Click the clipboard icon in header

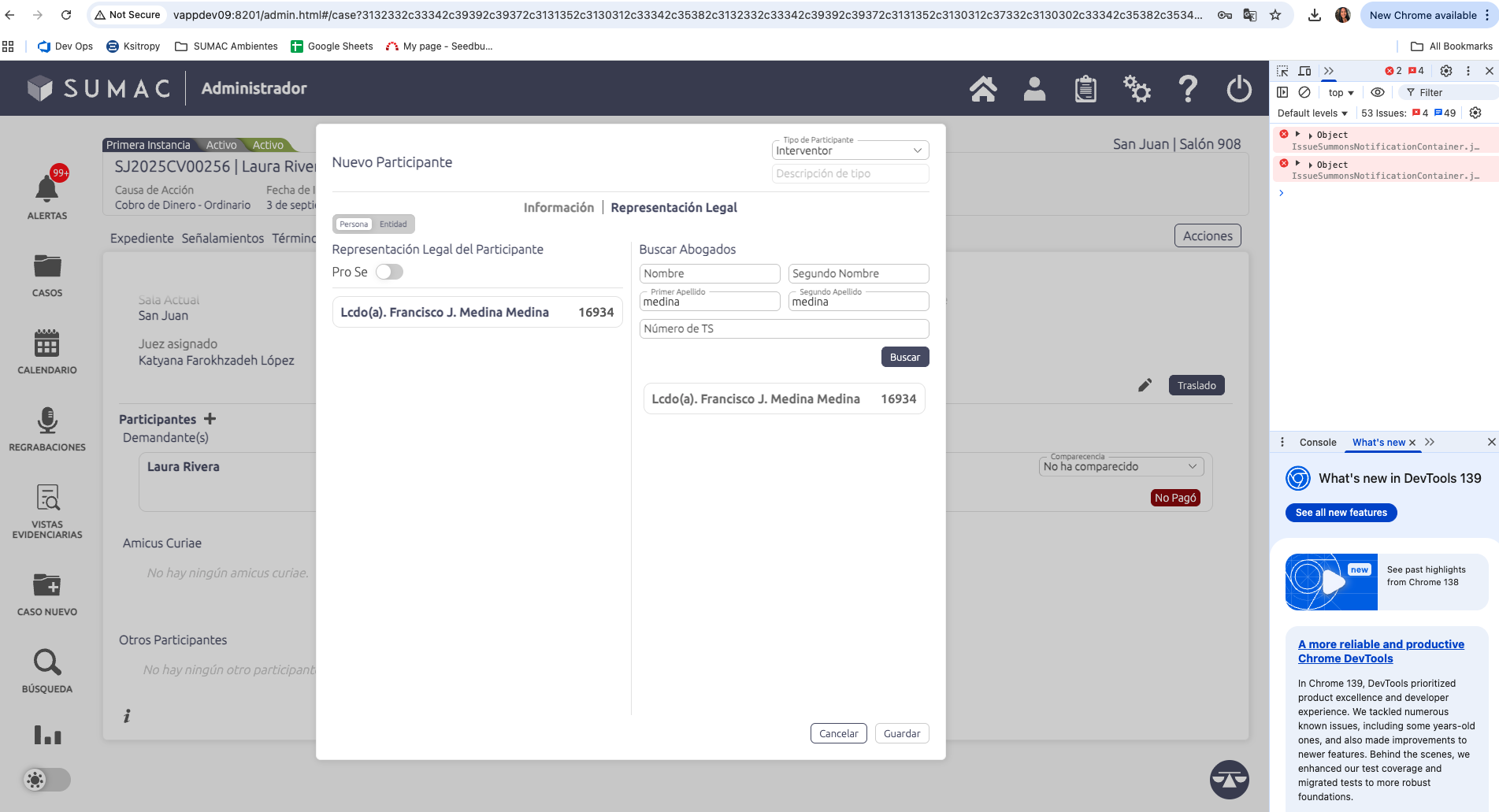click(x=1085, y=89)
